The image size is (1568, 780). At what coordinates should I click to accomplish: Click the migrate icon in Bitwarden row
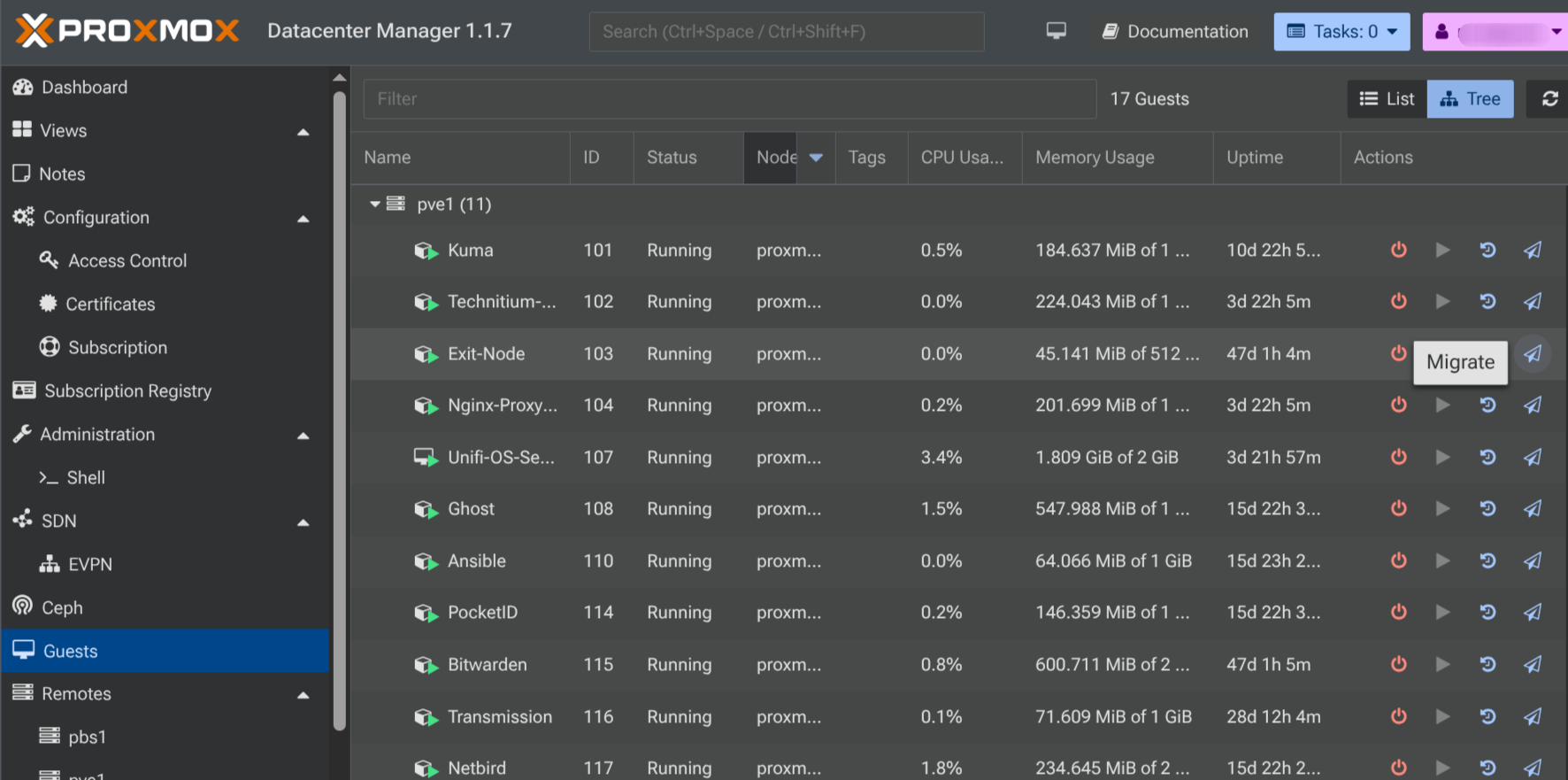1533,664
